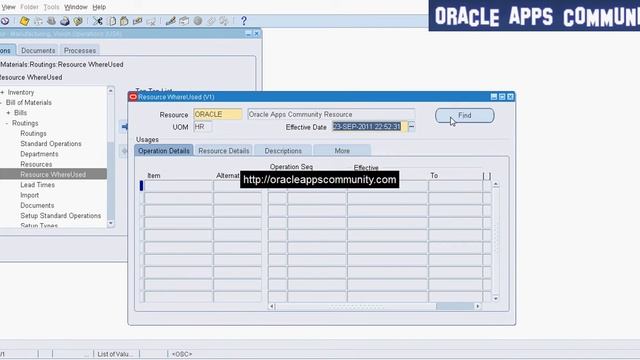Click the Find button
Image resolution: width=640 pixels, height=360 pixels.
464,116
